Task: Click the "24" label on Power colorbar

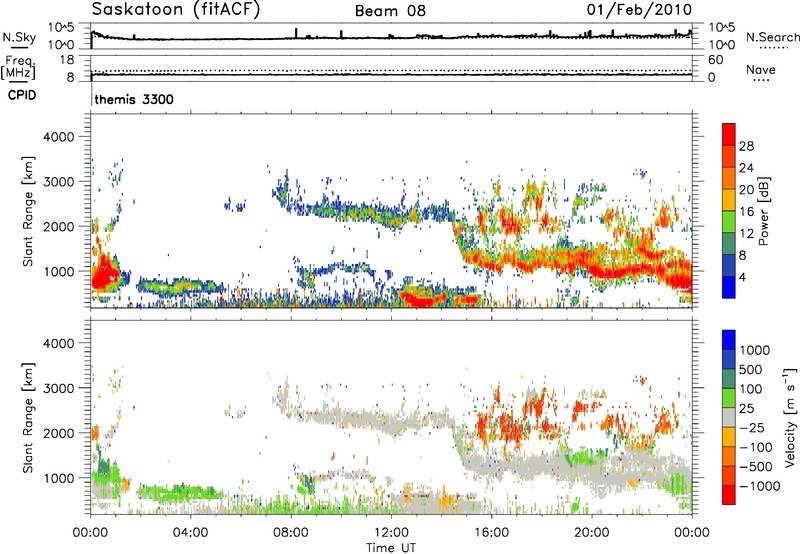Action: point(746,168)
